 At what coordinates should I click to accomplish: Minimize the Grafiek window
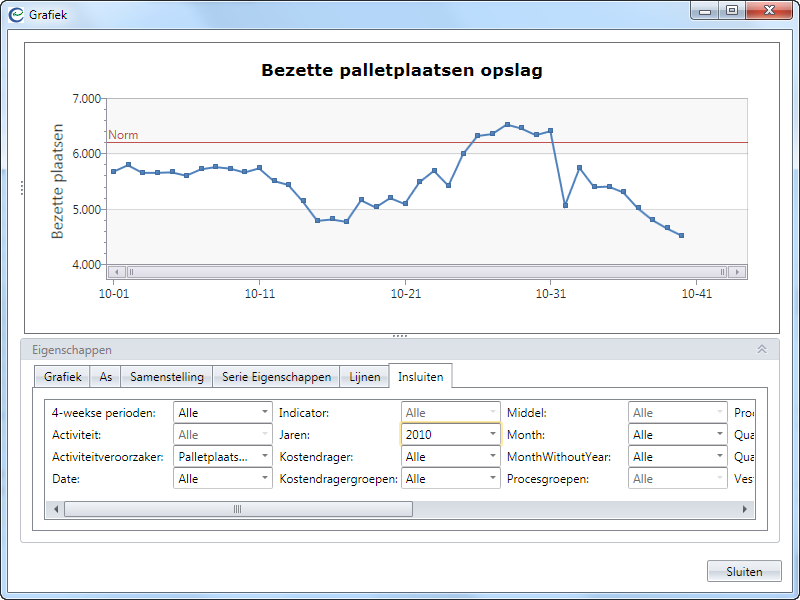point(706,11)
